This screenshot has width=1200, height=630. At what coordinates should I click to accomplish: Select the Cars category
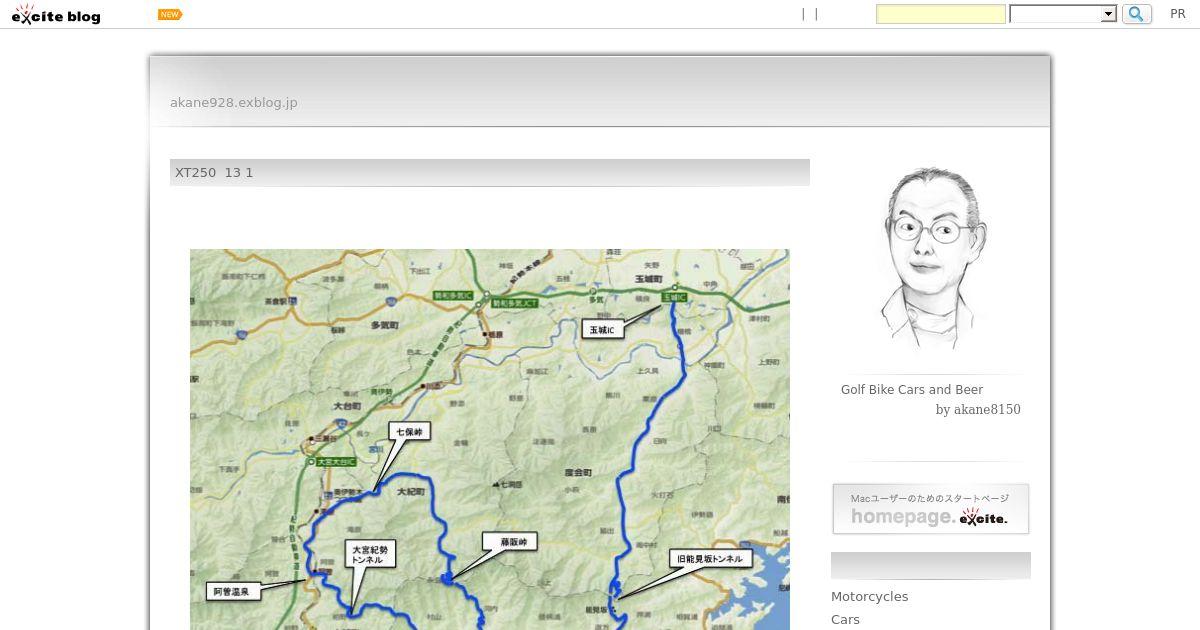click(845, 619)
